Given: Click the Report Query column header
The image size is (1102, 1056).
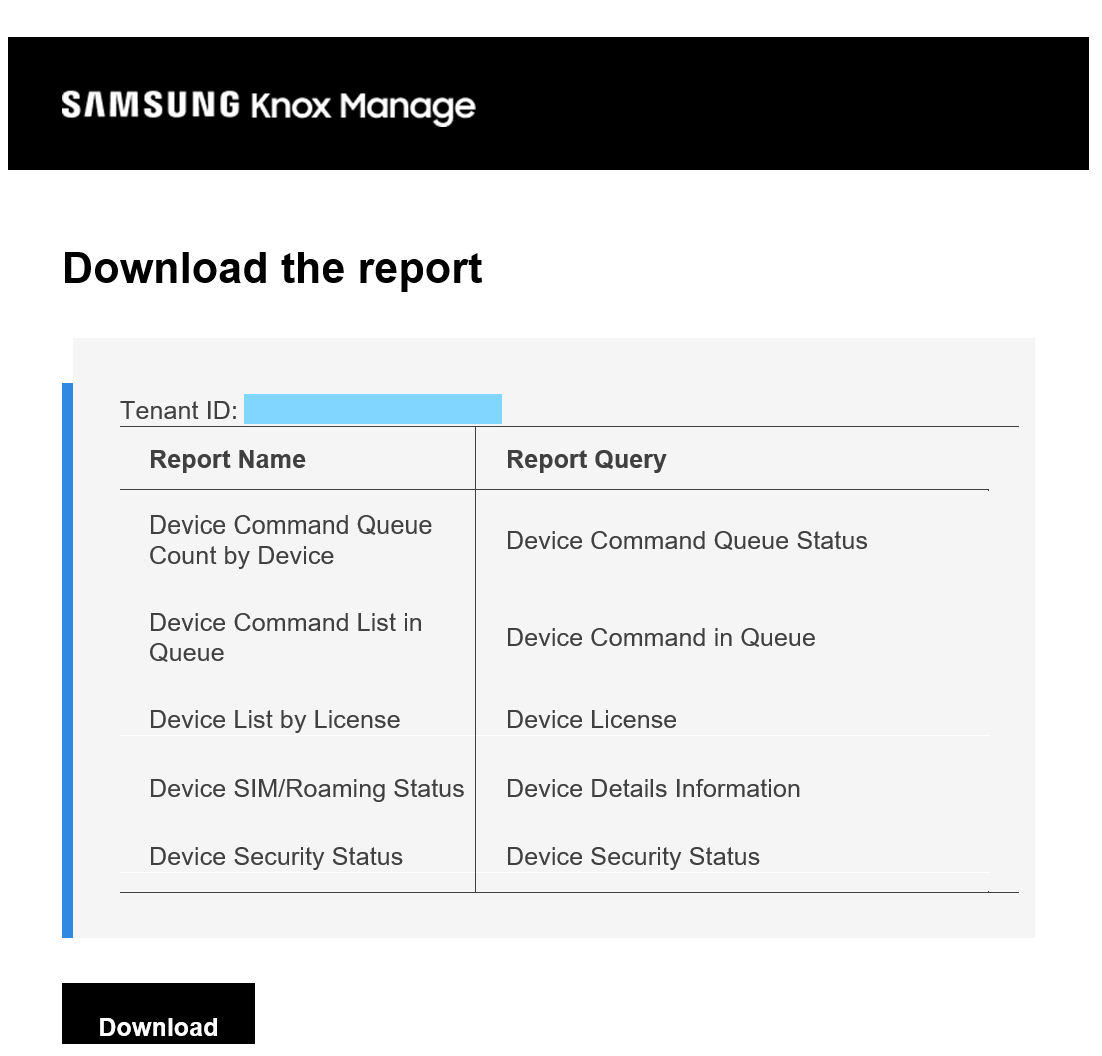Looking at the screenshot, I should (x=586, y=459).
